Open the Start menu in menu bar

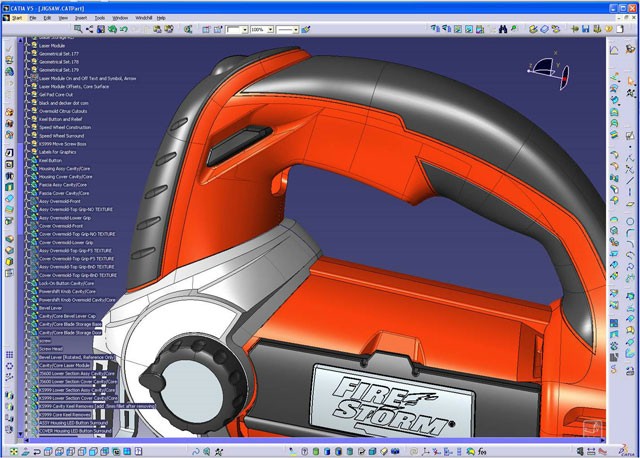point(17,18)
